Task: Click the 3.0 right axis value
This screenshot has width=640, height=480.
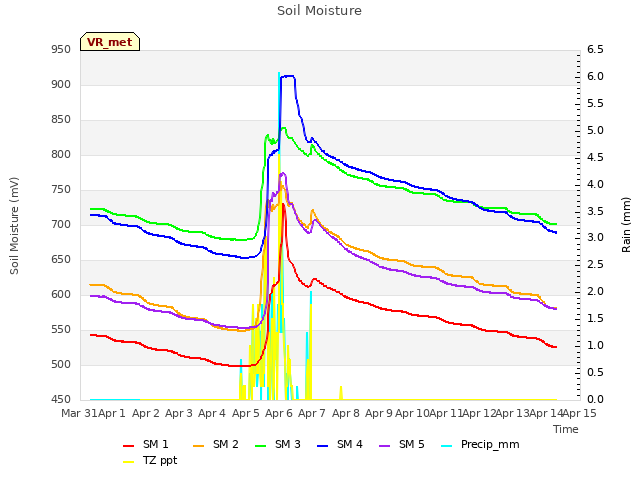Action: click(x=595, y=238)
